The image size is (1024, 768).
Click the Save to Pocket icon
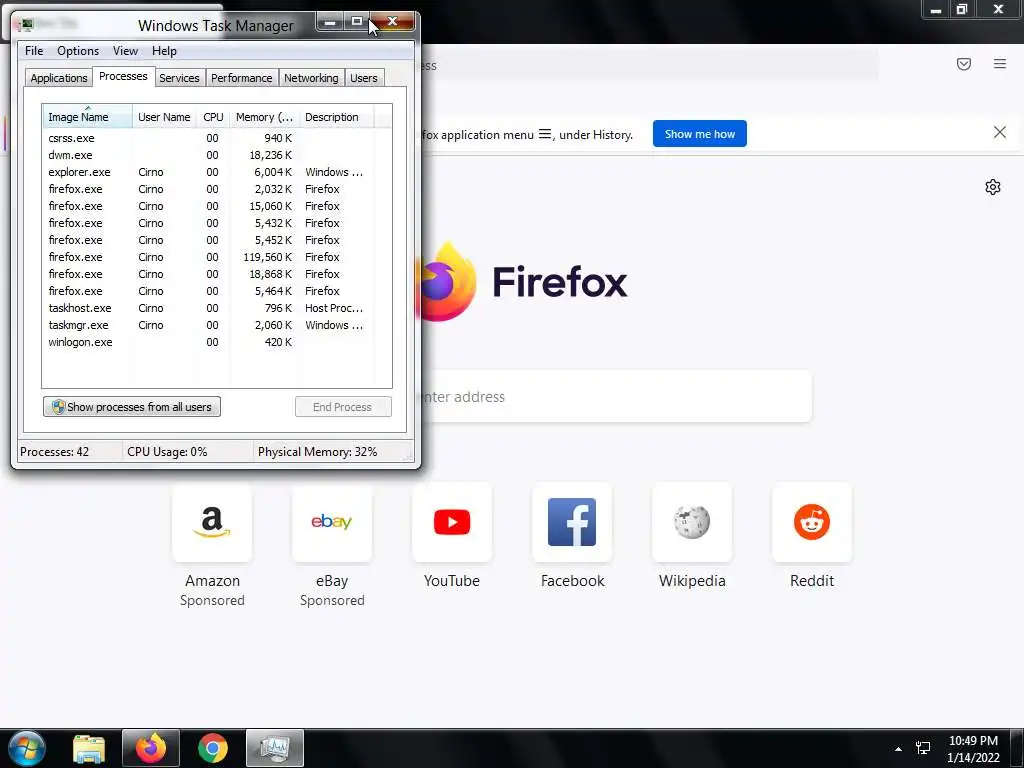coord(964,63)
